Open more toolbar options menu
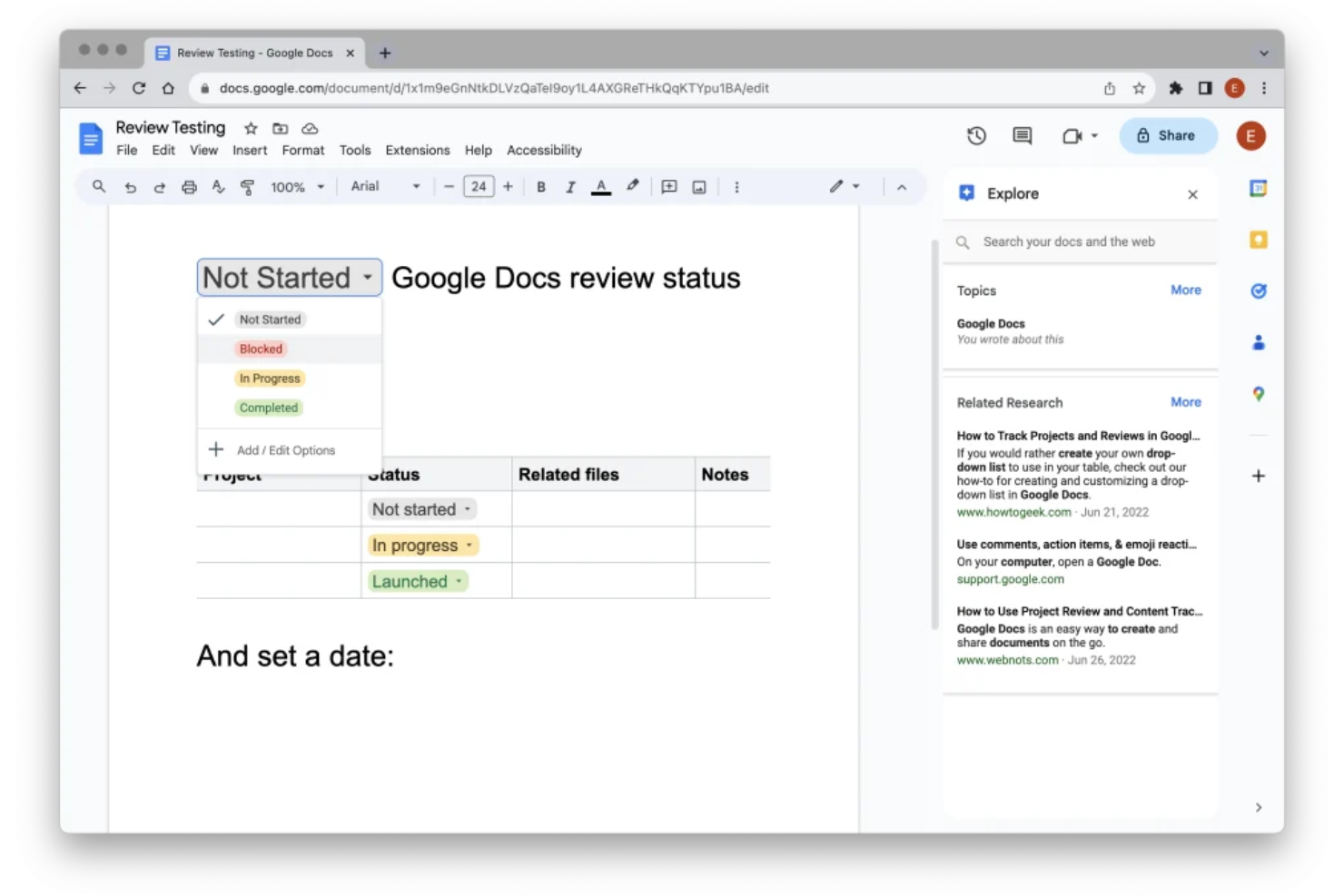This screenshot has width=1344, height=896. 736,187
